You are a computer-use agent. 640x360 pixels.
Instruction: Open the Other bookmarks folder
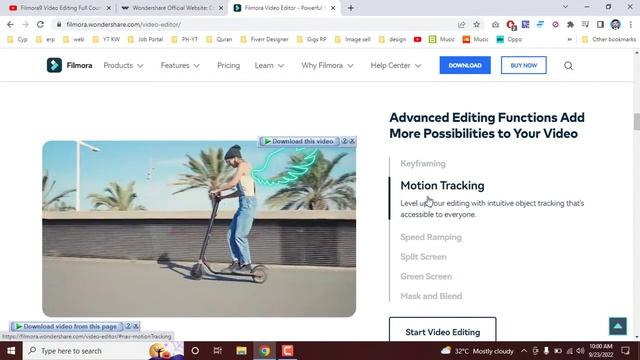(608, 40)
